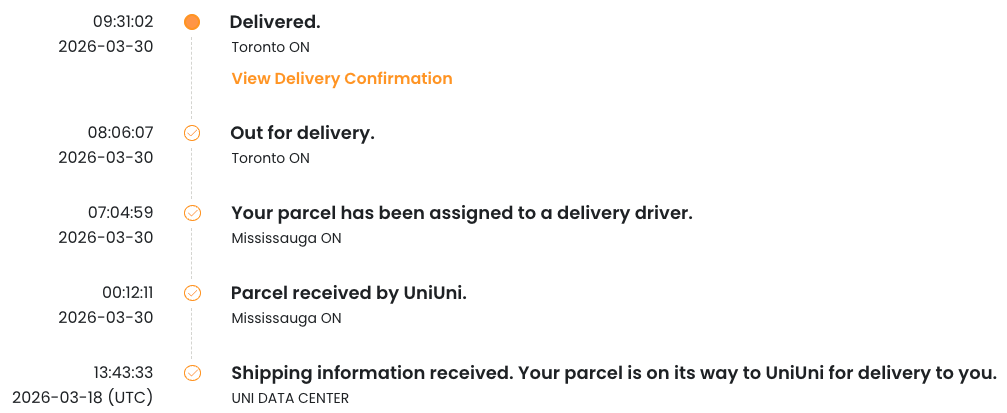Click Mississauga ON under Parcel received
Image resolution: width=1007 pixels, height=413 pixels.
[286, 318]
